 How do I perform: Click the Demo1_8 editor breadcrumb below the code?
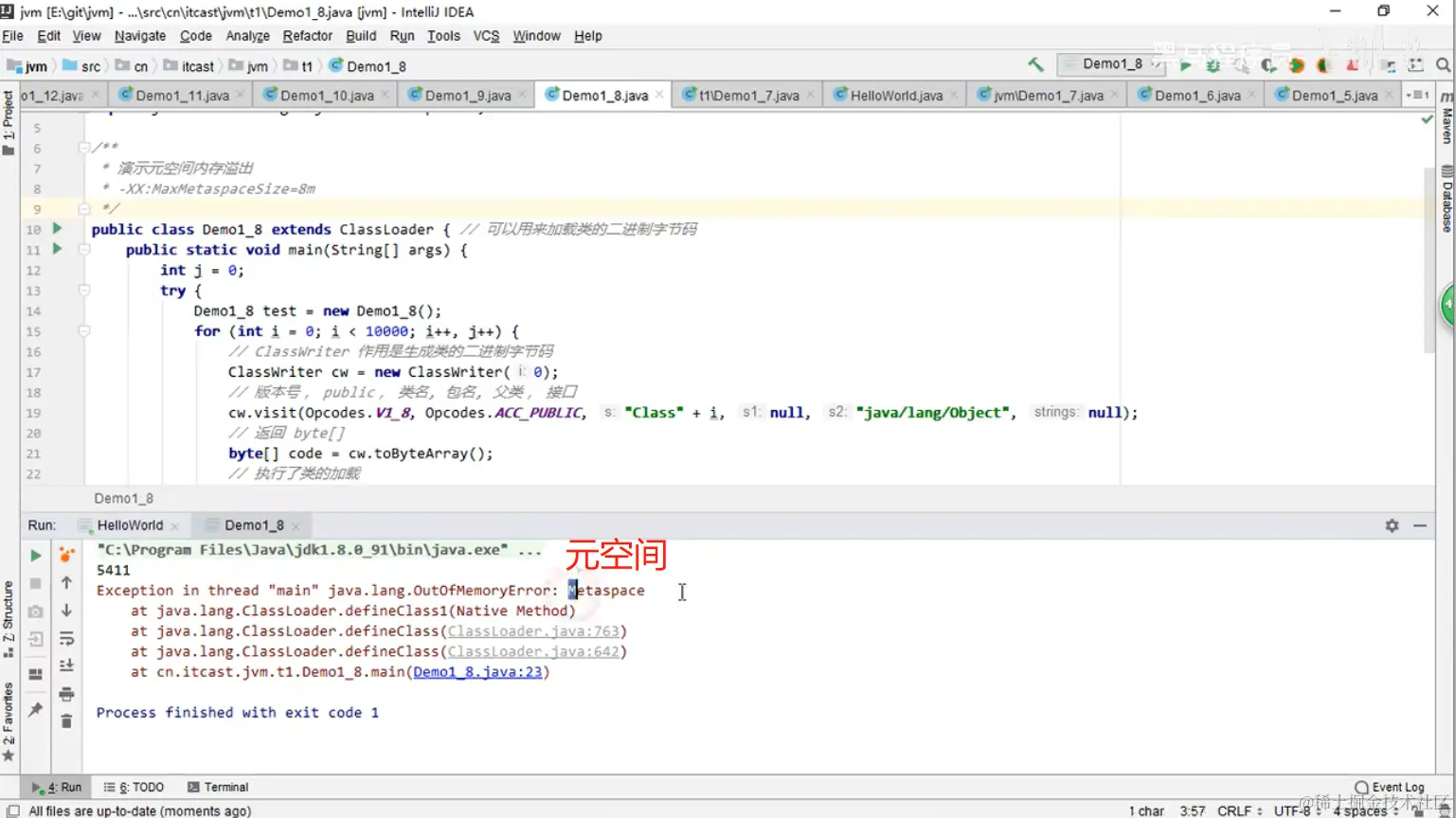pos(123,498)
